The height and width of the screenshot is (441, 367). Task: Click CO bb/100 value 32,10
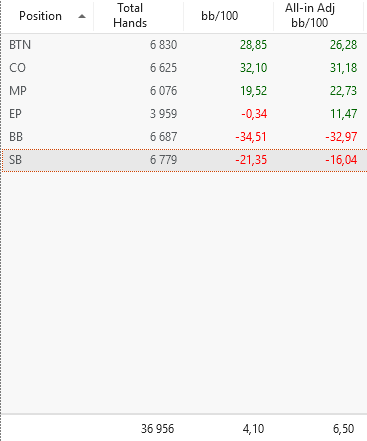(253, 68)
